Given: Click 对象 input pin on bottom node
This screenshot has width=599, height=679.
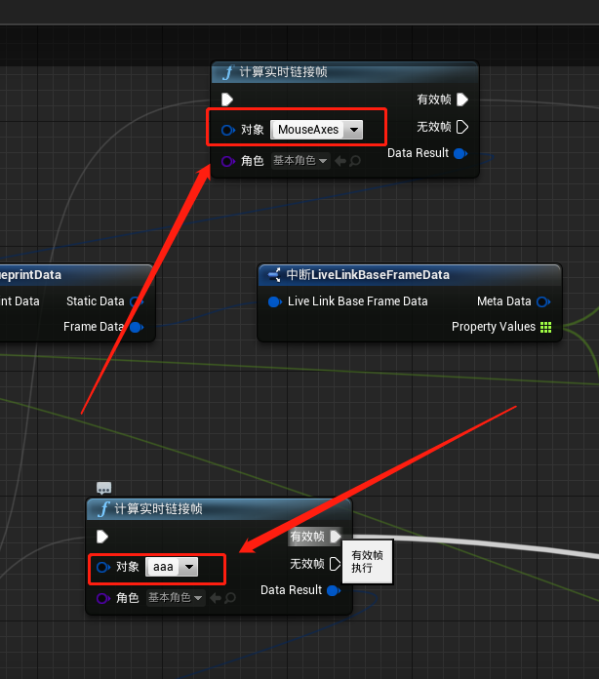Looking at the screenshot, I should tap(103, 567).
